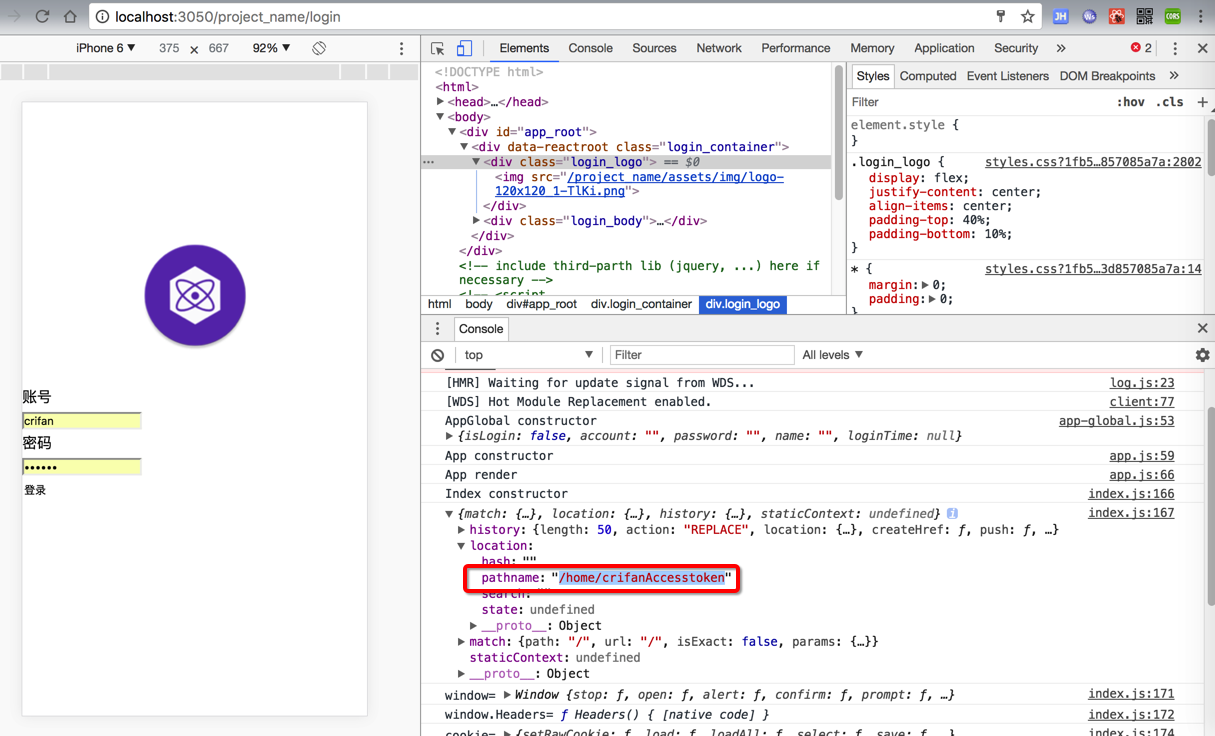Open app-global.js:53 source link
Viewport: 1215px width, 736px height.
tap(1117, 421)
